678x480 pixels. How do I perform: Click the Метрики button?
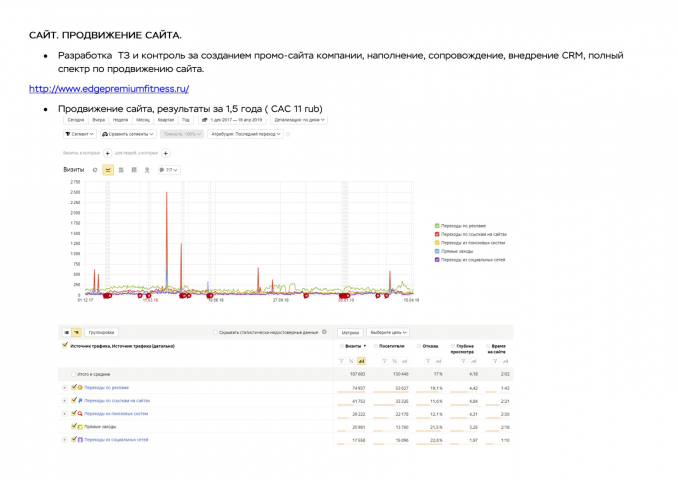pyautogui.click(x=350, y=333)
